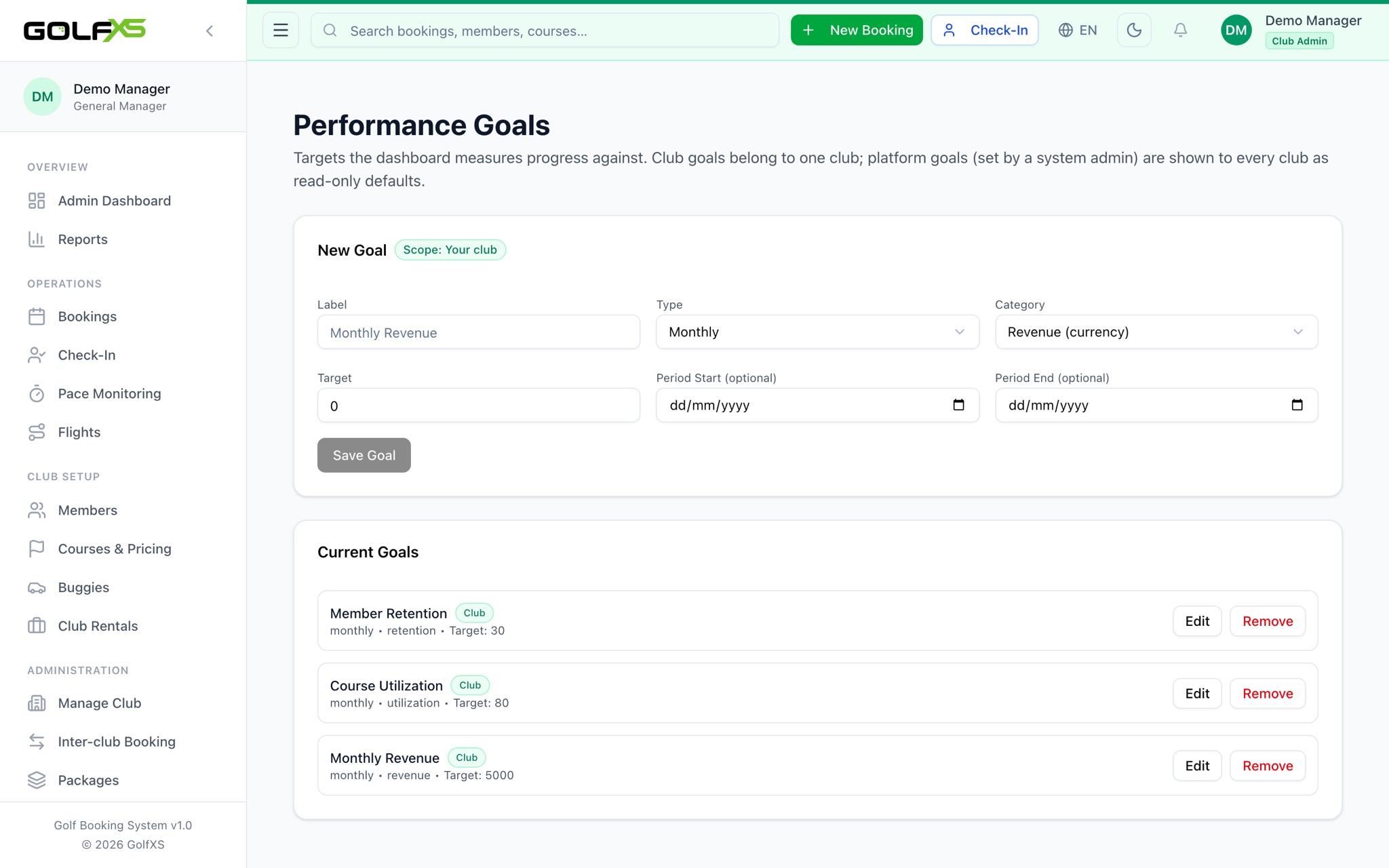Click the Scope: Your club badge

[x=450, y=250]
